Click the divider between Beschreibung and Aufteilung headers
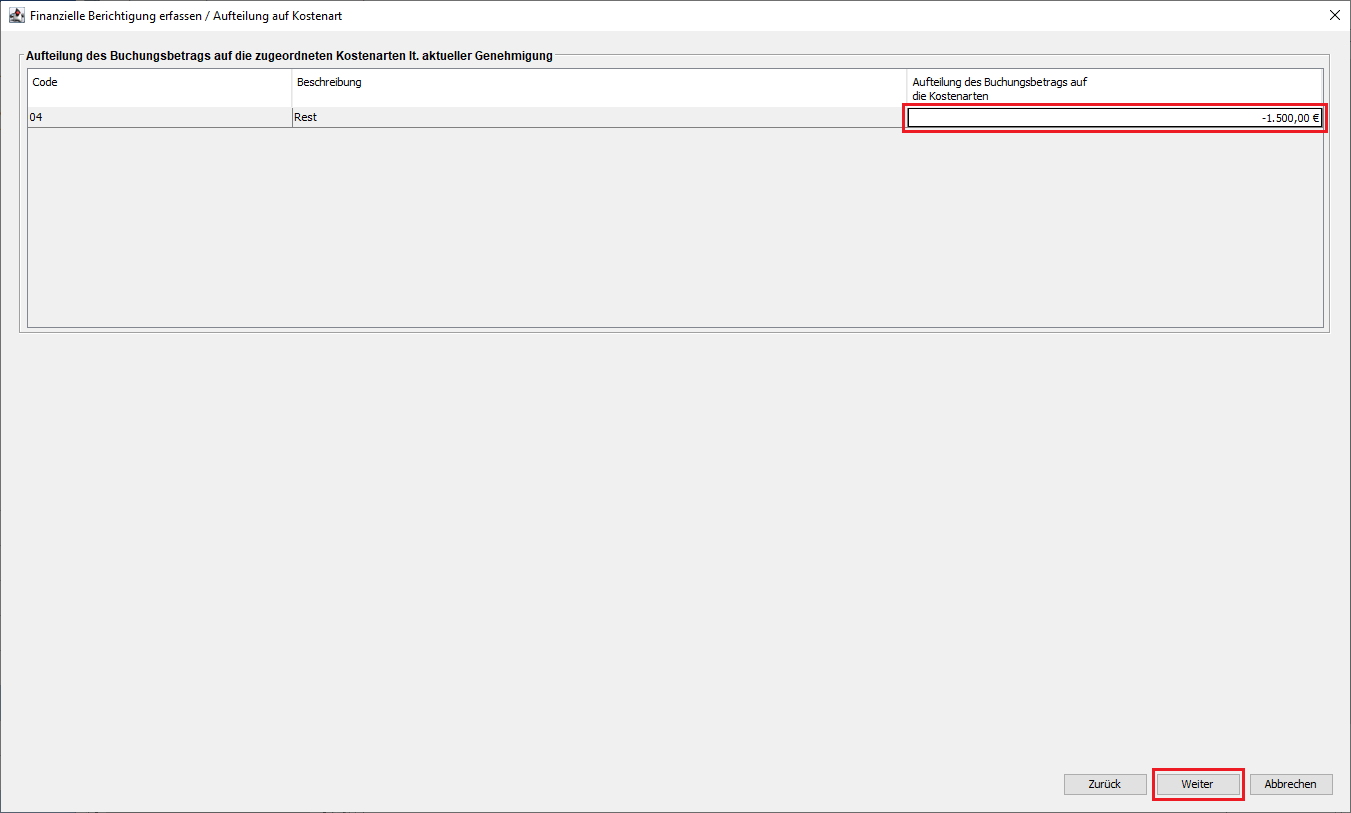Viewport: 1351px width, 813px height. (907, 88)
